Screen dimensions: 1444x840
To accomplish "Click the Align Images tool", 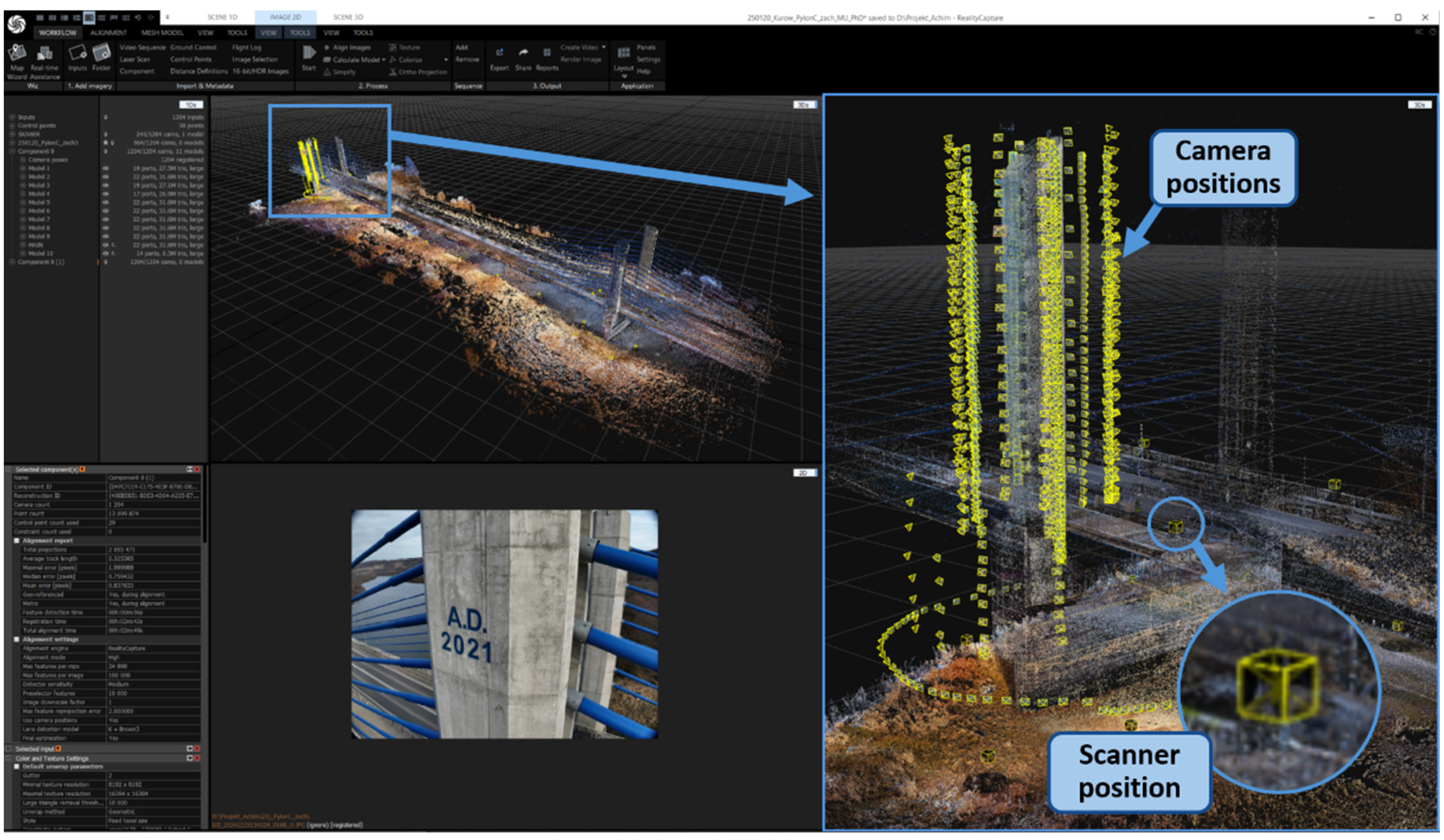I will coord(348,47).
